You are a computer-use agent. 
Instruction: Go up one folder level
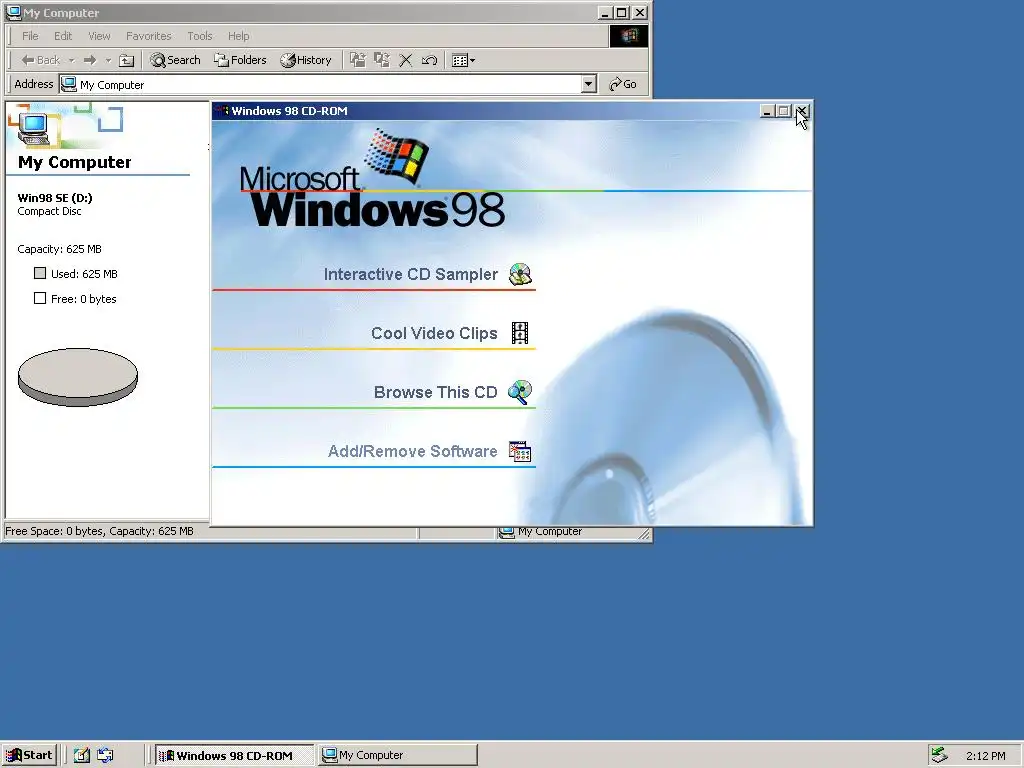(127, 60)
